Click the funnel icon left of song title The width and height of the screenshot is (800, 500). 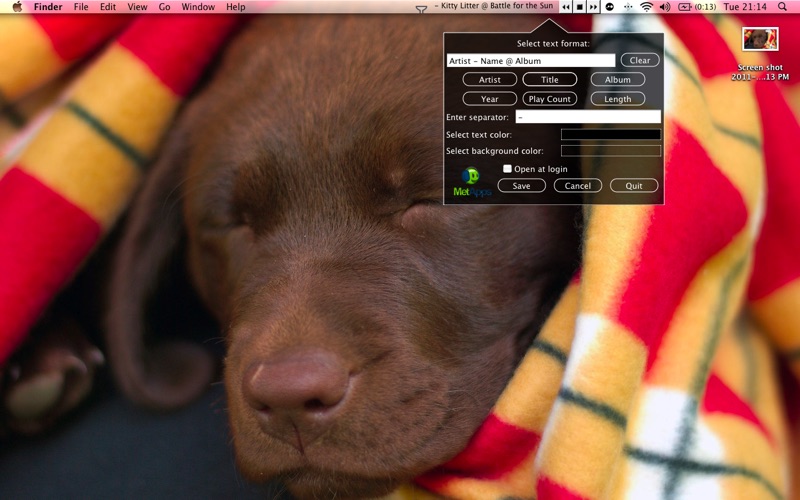click(x=421, y=9)
